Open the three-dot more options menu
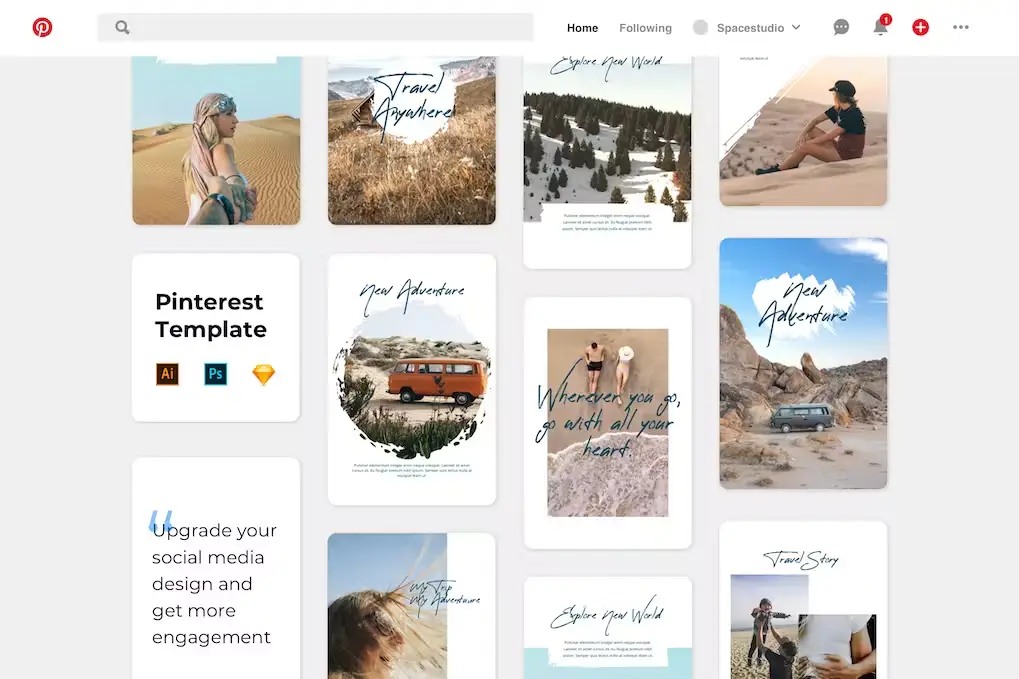Viewport: 1019px width, 679px height. (x=961, y=27)
